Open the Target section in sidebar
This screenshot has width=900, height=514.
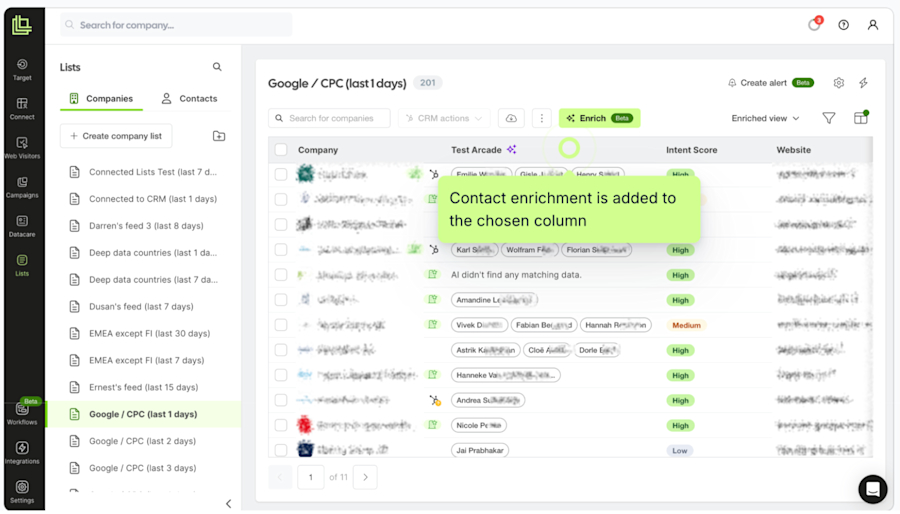point(22,69)
